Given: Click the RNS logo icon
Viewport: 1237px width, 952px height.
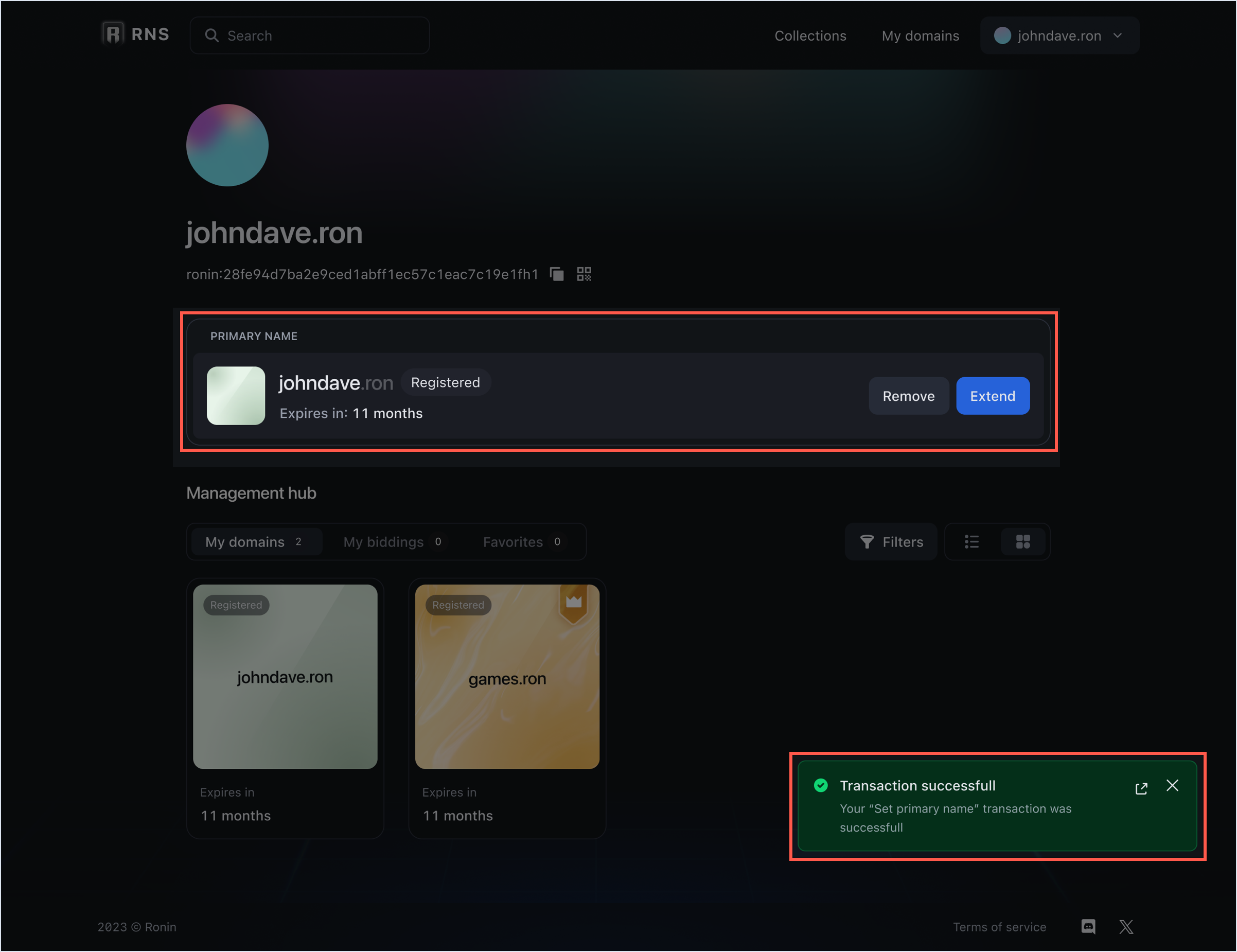Looking at the screenshot, I should (x=113, y=34).
